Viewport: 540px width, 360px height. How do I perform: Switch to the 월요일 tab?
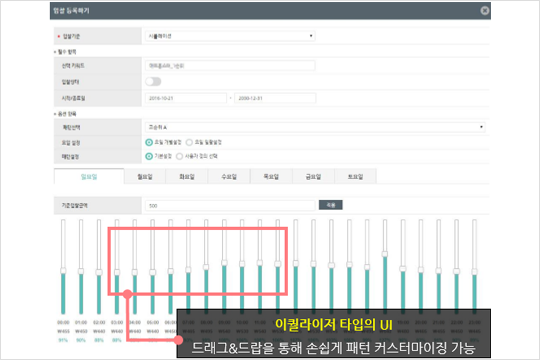pyautogui.click(x=145, y=177)
